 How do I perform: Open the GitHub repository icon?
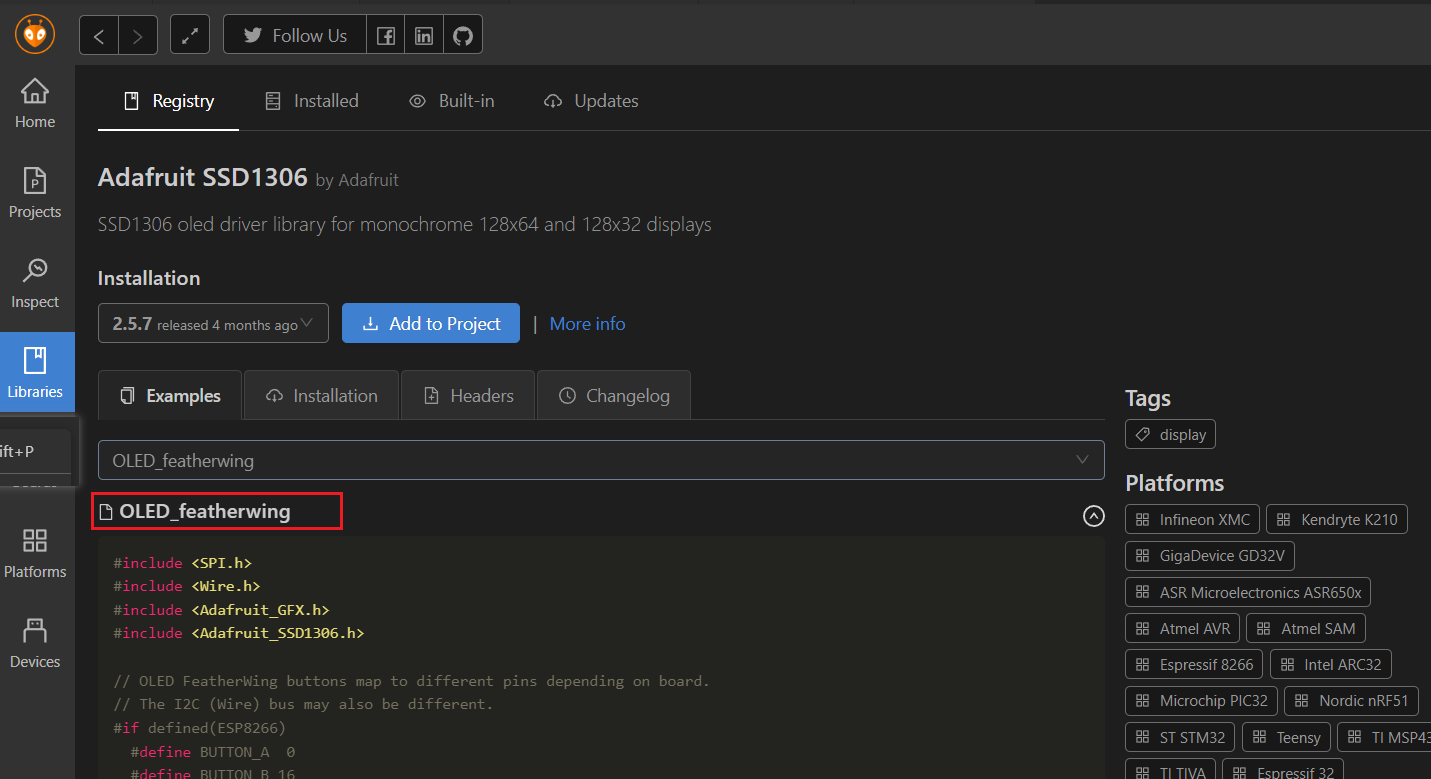coord(462,36)
